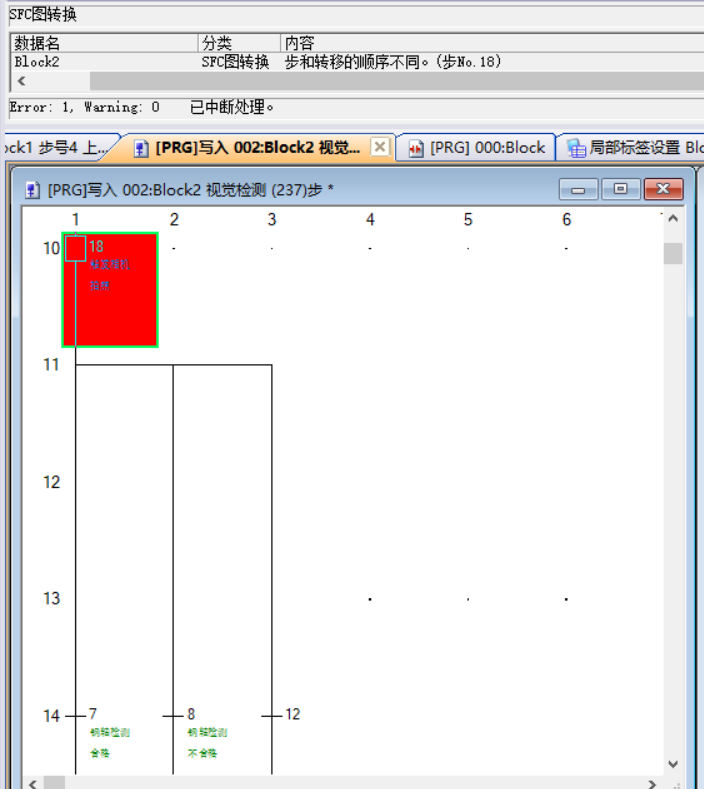Click left arrow of output panel scrollbar
The image size is (704, 789).
[x=22, y=81]
